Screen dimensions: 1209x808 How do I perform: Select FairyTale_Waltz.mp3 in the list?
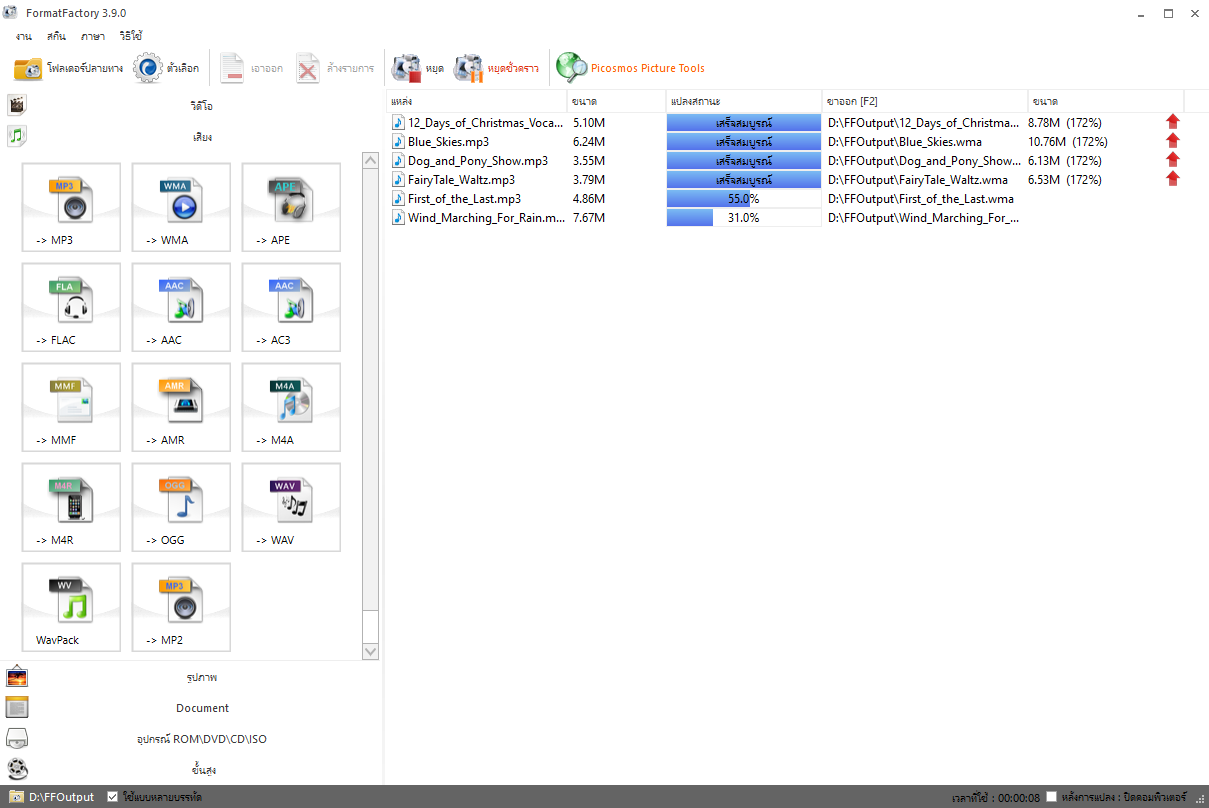(453, 180)
